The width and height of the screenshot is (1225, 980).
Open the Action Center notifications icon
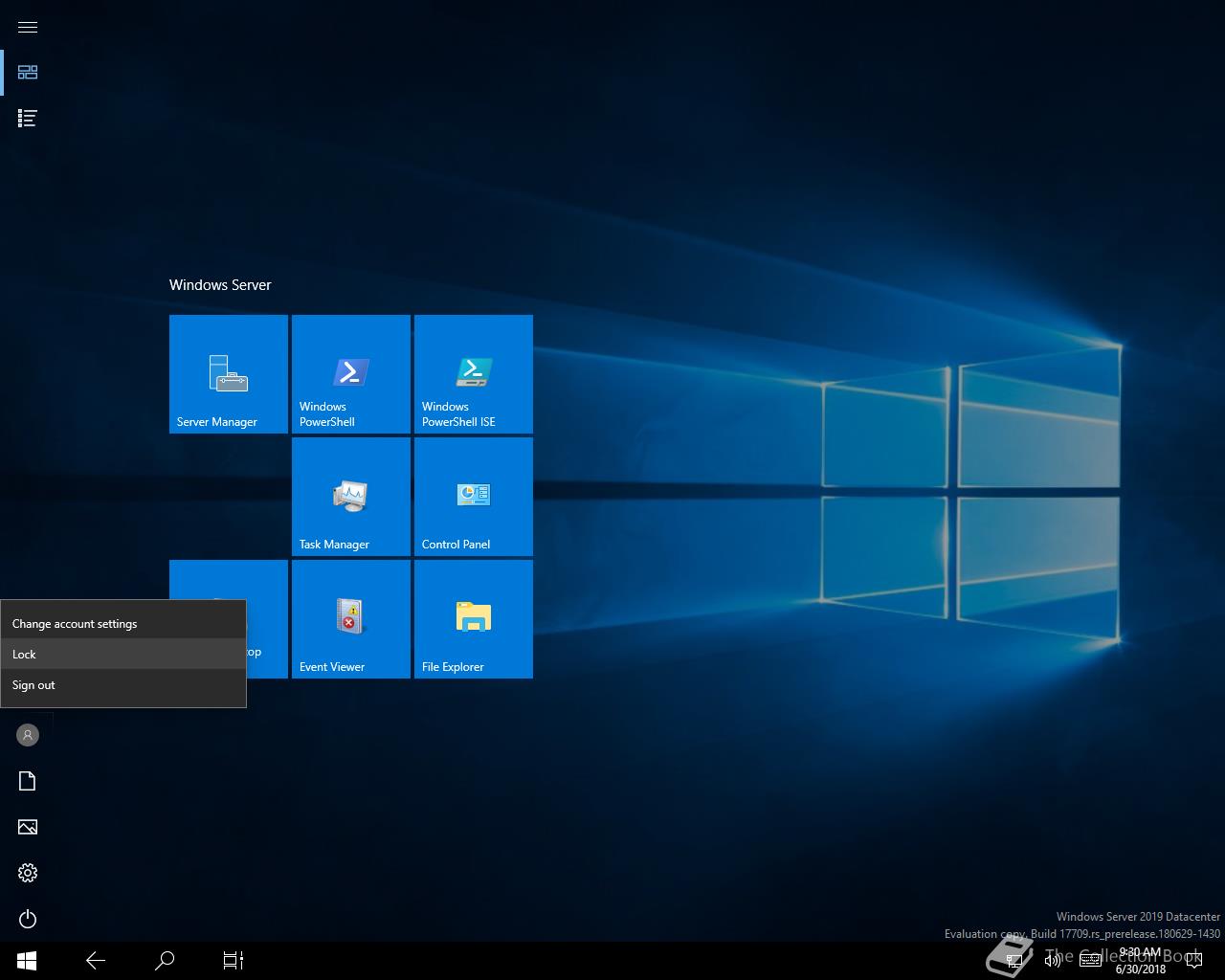[1193, 960]
